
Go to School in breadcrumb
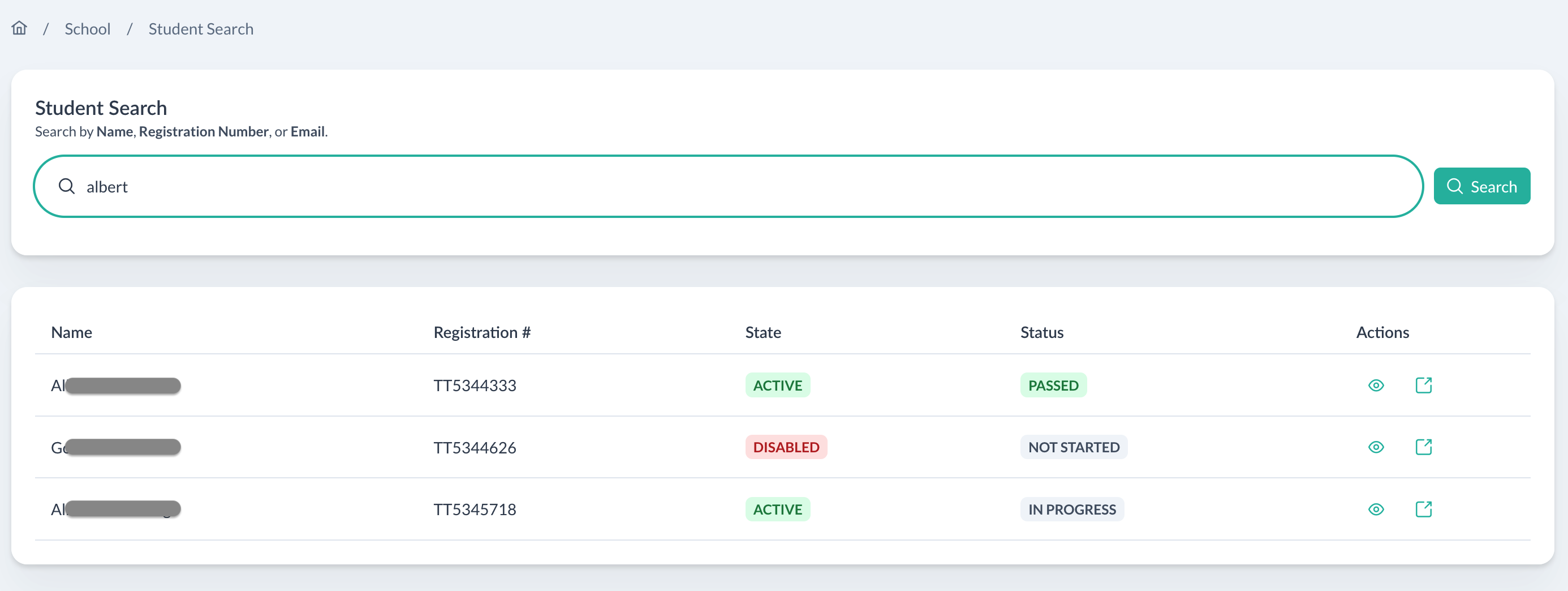(x=88, y=29)
